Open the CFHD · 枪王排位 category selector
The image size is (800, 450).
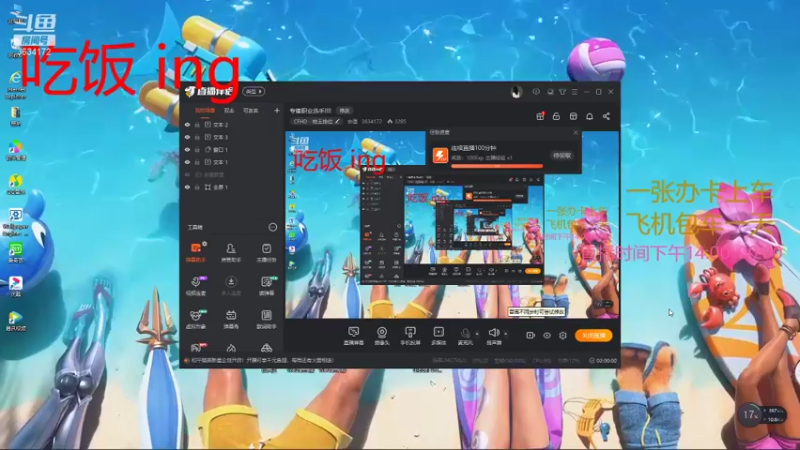(317, 121)
